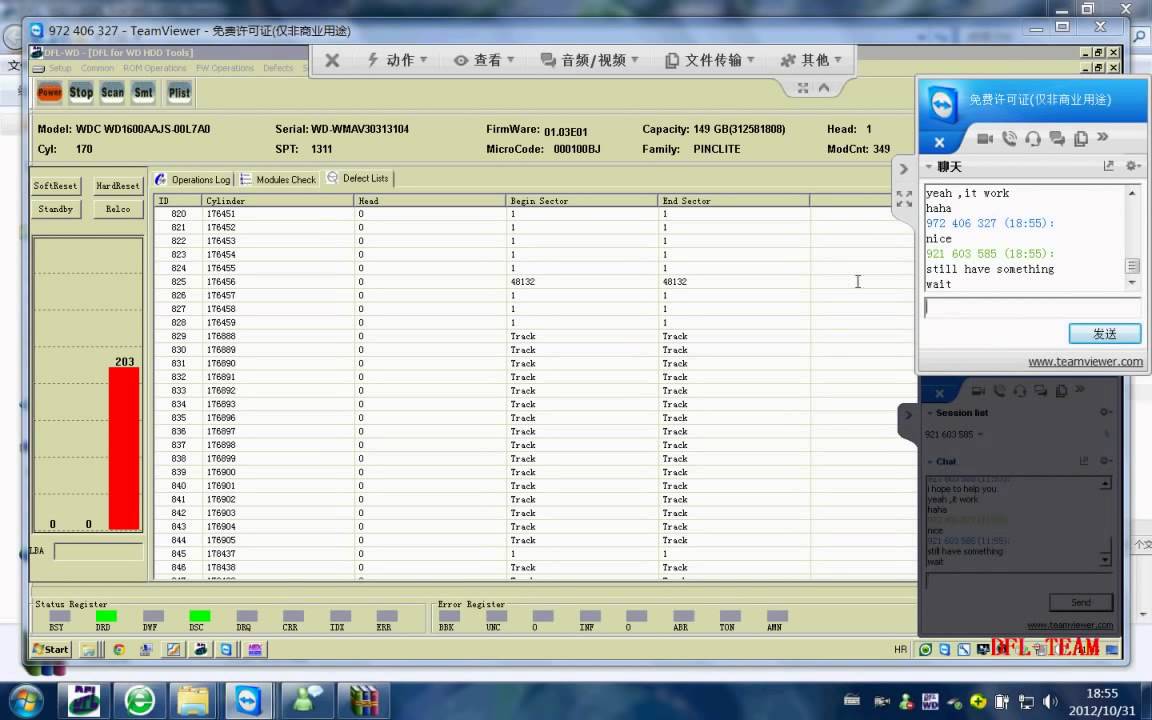Click the HardReset button

(118, 186)
